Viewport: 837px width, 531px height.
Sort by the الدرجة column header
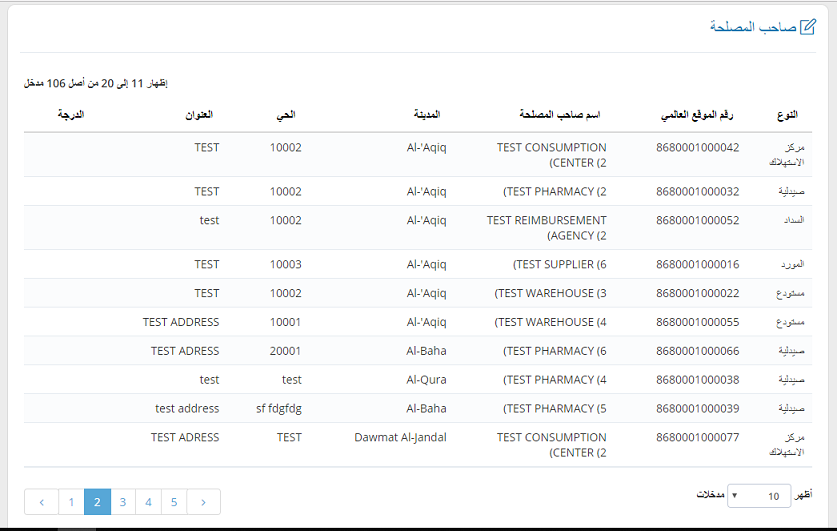(x=70, y=116)
